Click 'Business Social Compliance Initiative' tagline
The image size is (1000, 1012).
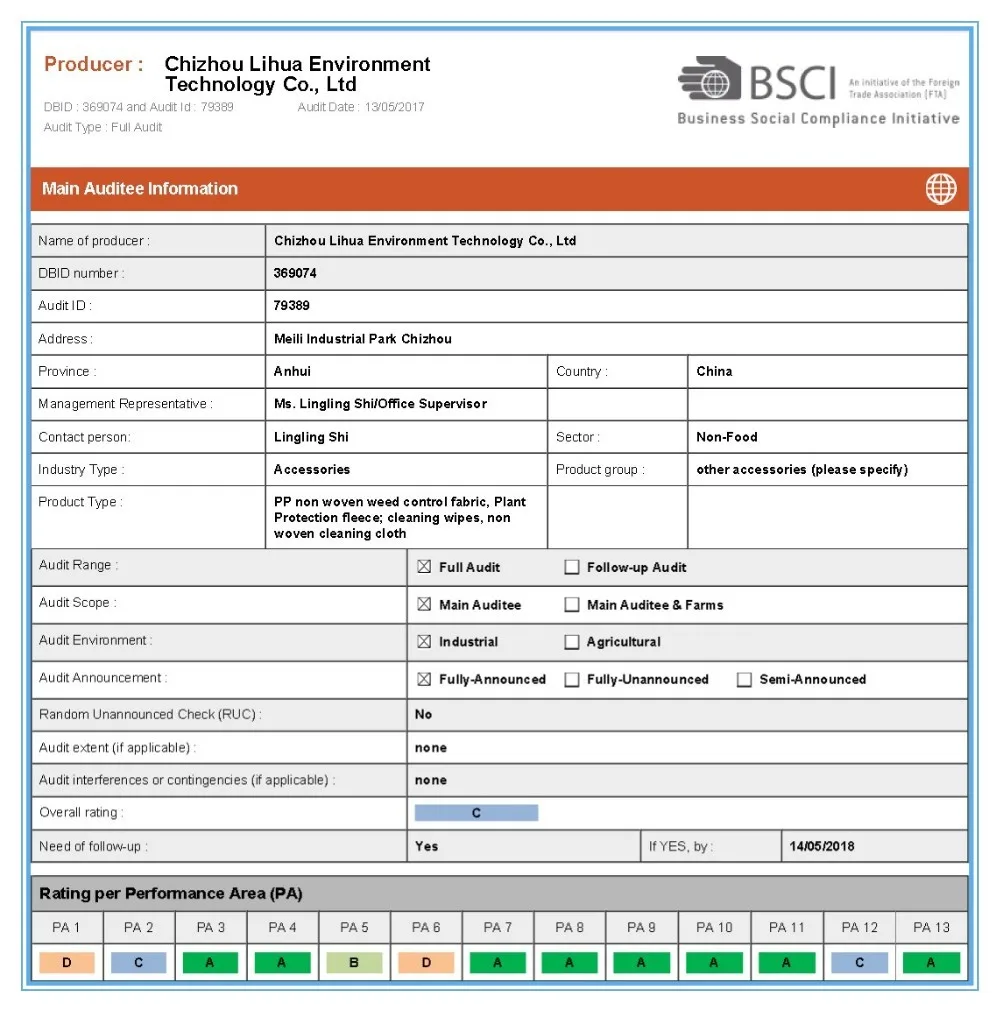coord(818,119)
